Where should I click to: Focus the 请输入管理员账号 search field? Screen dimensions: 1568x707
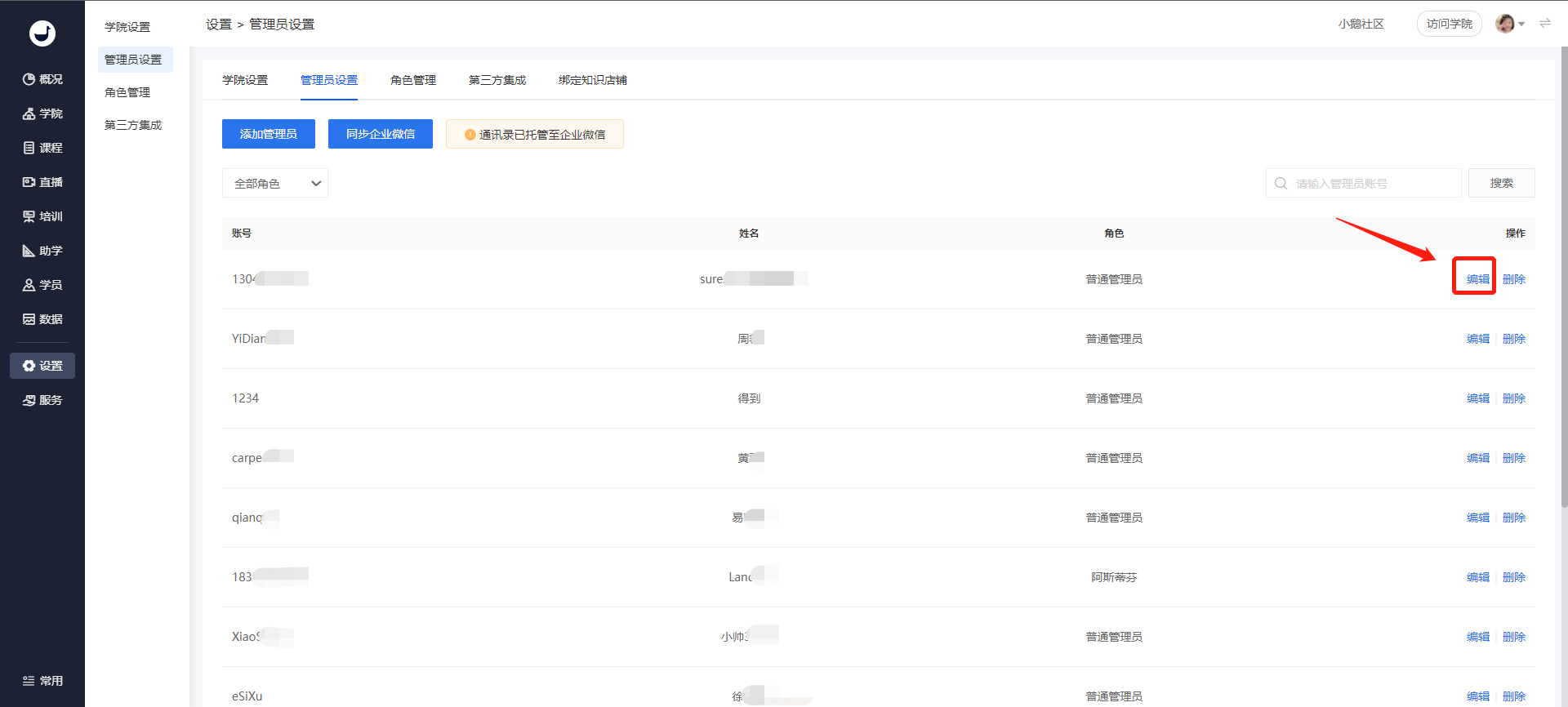tap(1364, 183)
